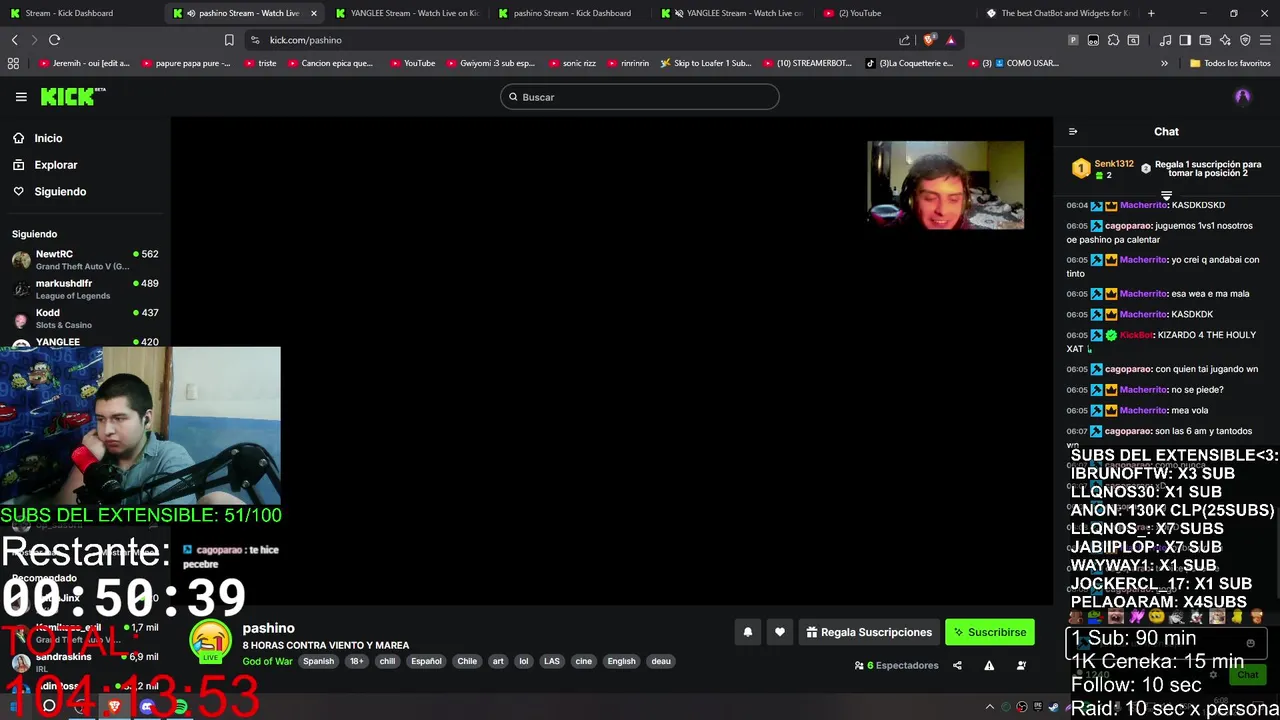The image size is (1280, 720).
Task: Open a new browser tab
Action: coord(1151,13)
